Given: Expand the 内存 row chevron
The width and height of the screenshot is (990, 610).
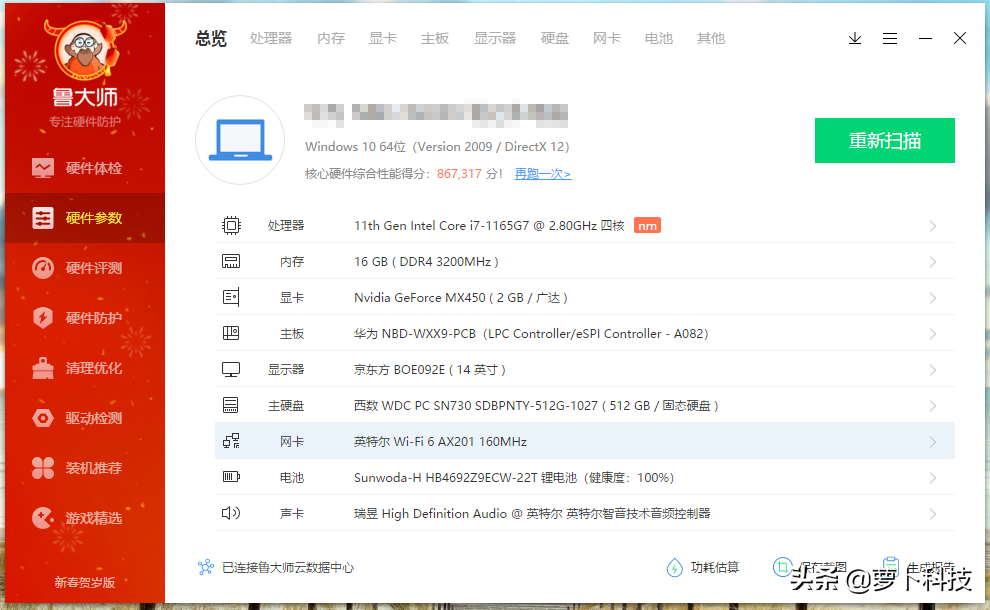Looking at the screenshot, I should click(933, 262).
